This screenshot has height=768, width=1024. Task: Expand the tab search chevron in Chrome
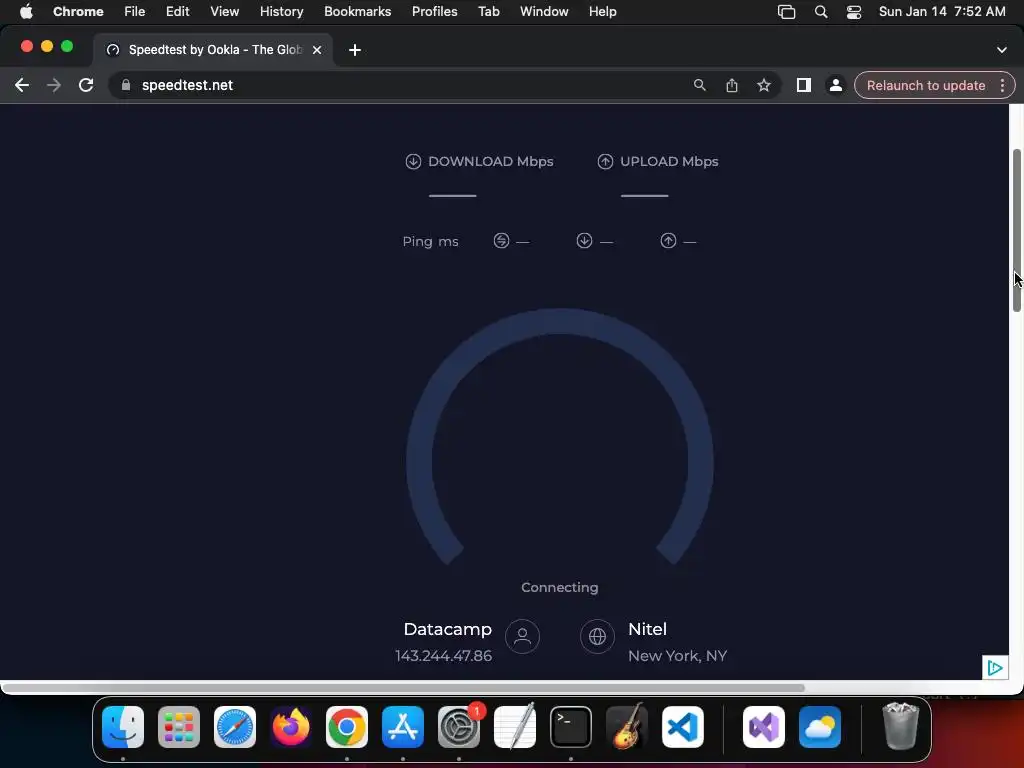pyautogui.click(x=1001, y=50)
